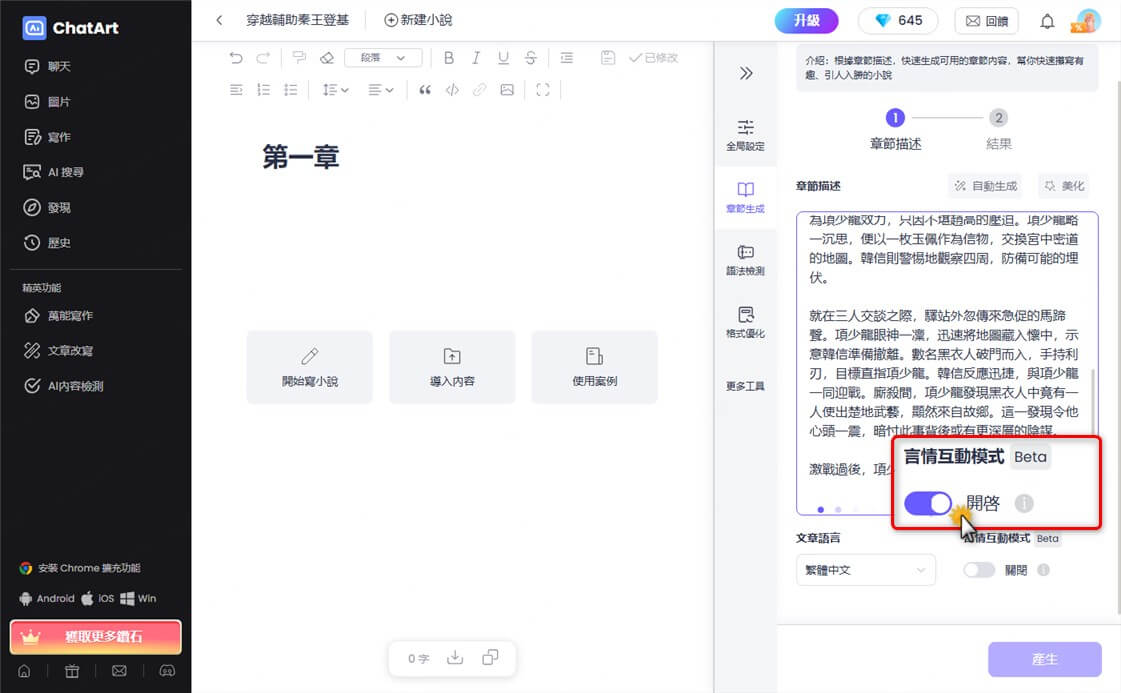Toggle italic formatting
The image size is (1121, 693).
point(475,58)
